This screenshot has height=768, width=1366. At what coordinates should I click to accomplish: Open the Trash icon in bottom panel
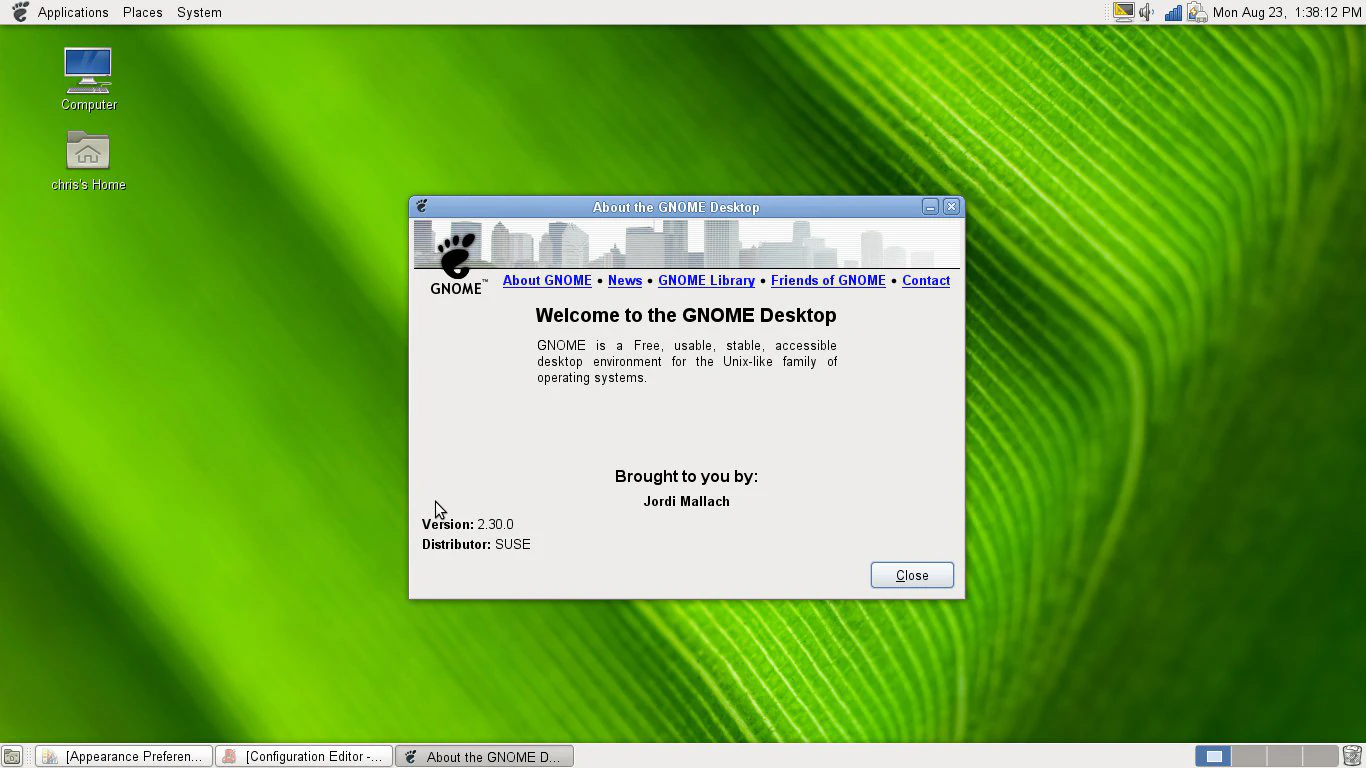coord(1352,756)
